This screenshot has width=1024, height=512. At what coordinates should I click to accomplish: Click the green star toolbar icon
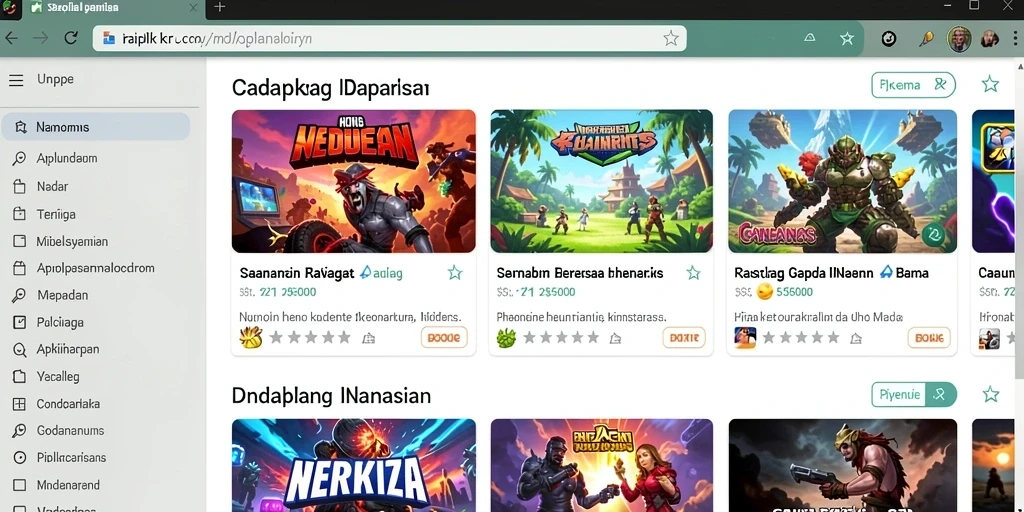(x=847, y=39)
